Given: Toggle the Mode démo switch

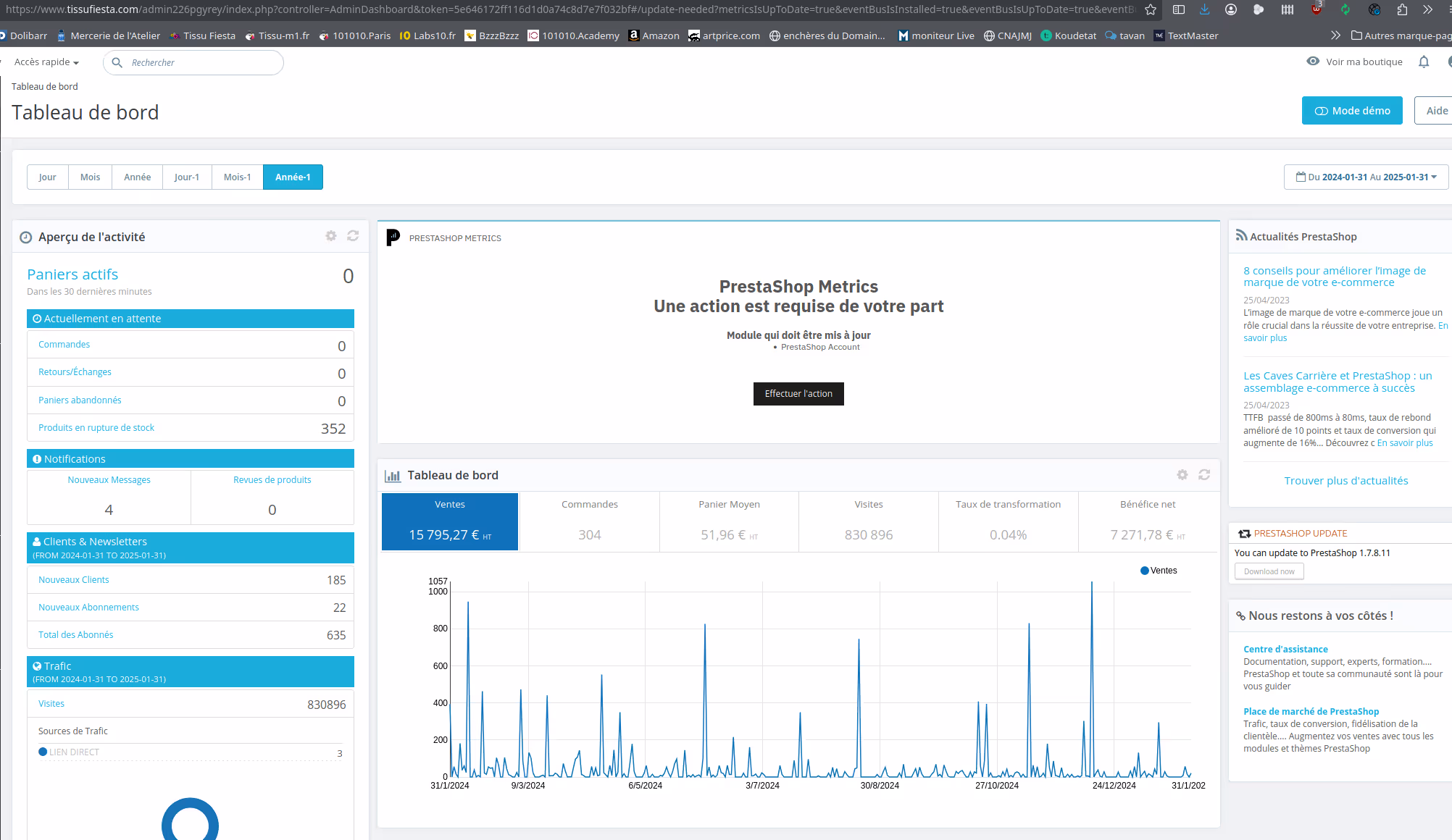Looking at the screenshot, I should 1352,111.
